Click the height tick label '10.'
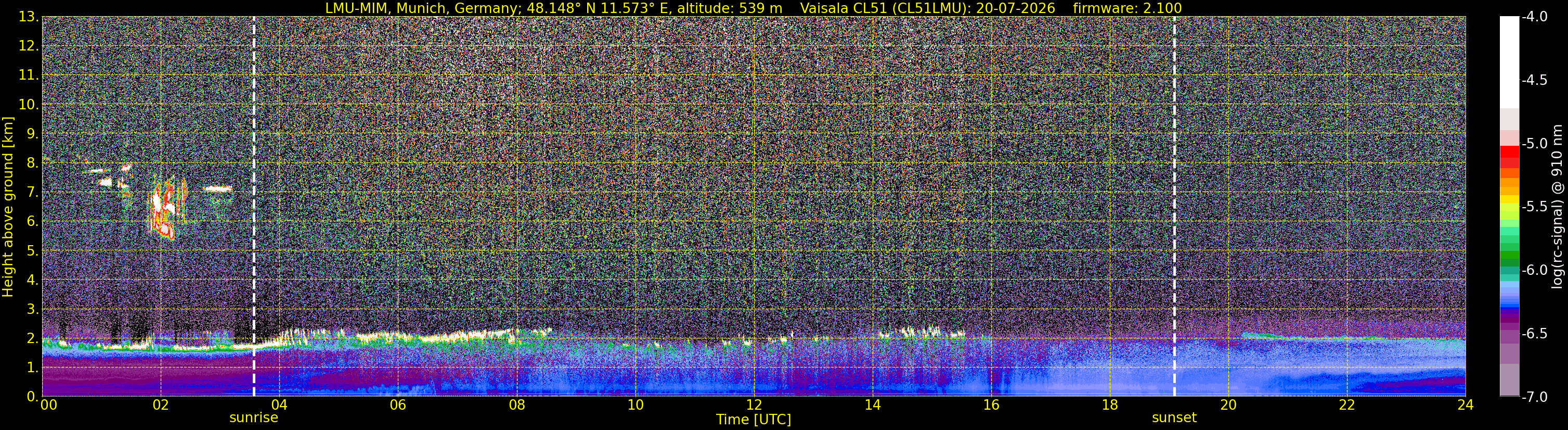Screen dimensions: 1568x430 click(x=29, y=105)
